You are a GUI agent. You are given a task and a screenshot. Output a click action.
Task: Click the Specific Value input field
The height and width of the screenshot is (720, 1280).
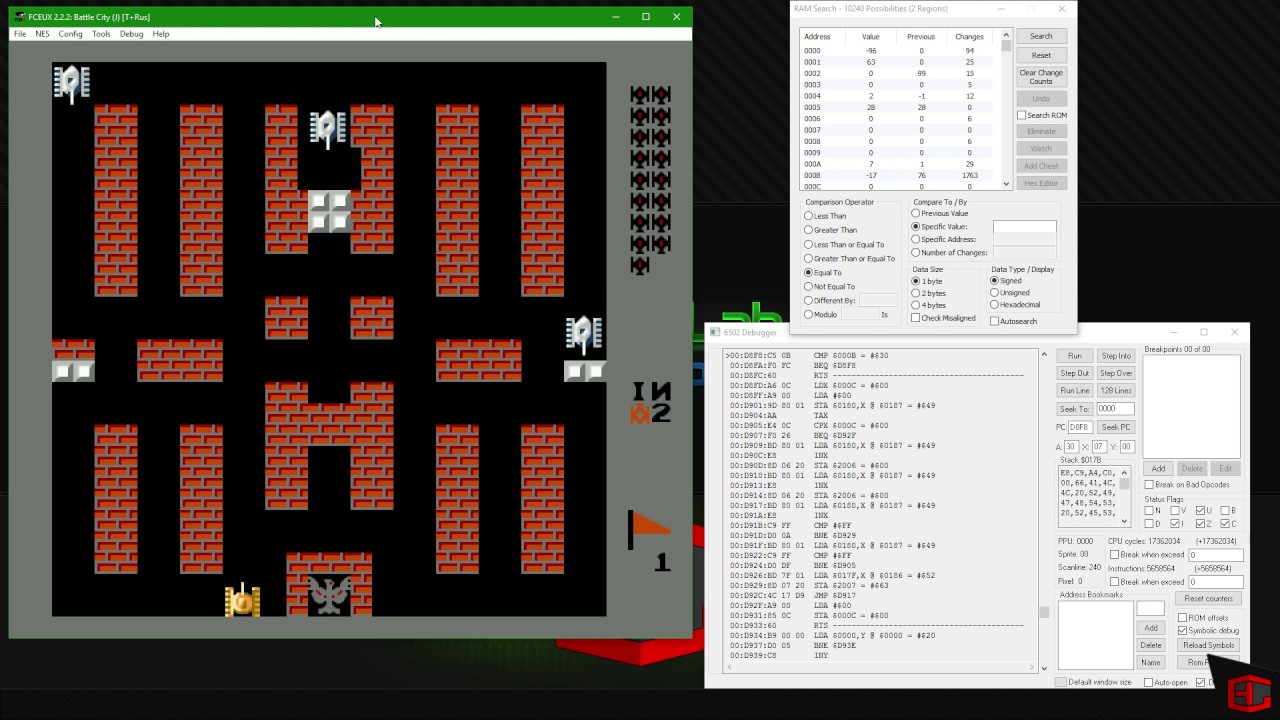(1024, 227)
